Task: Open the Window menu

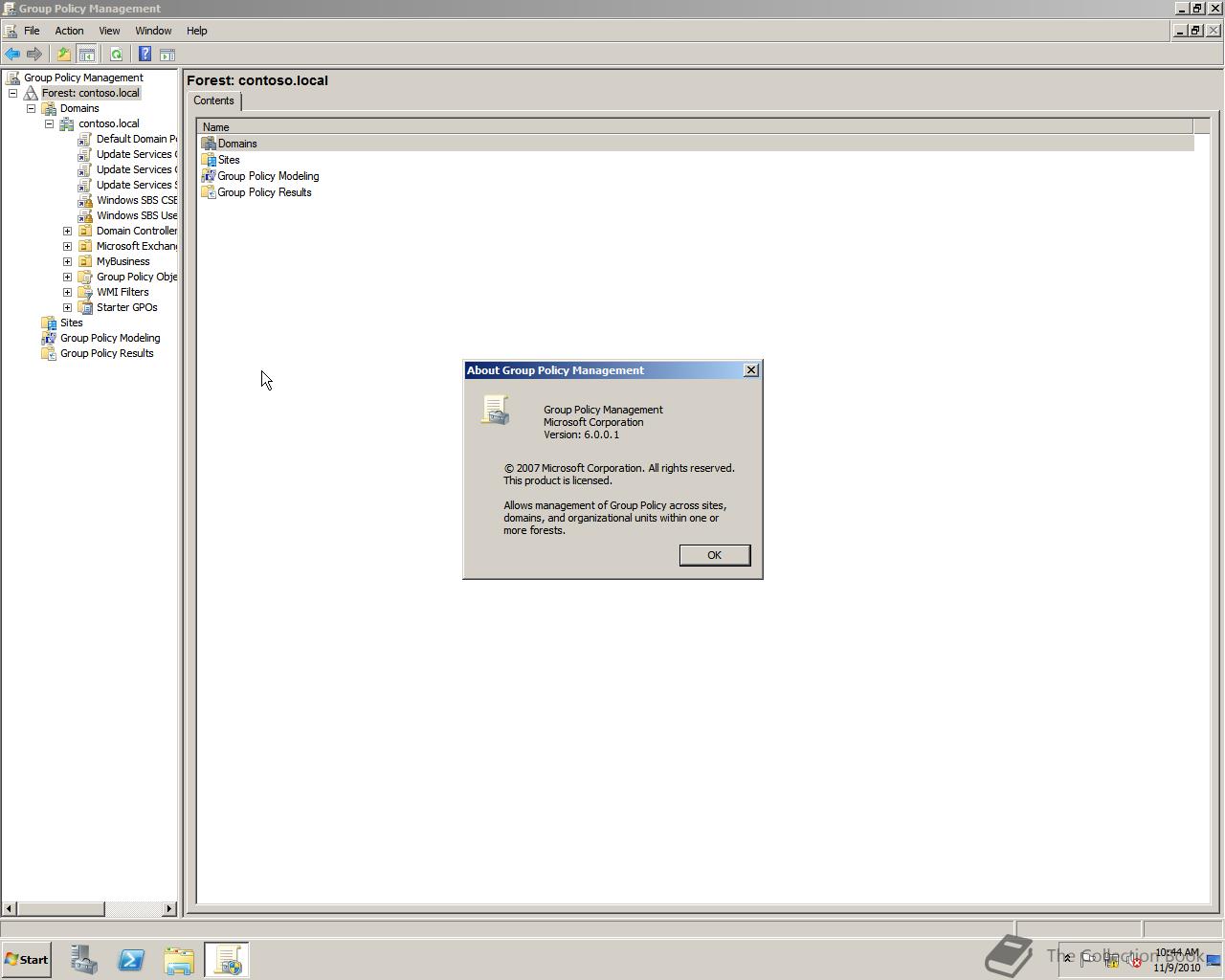Action: tap(153, 31)
